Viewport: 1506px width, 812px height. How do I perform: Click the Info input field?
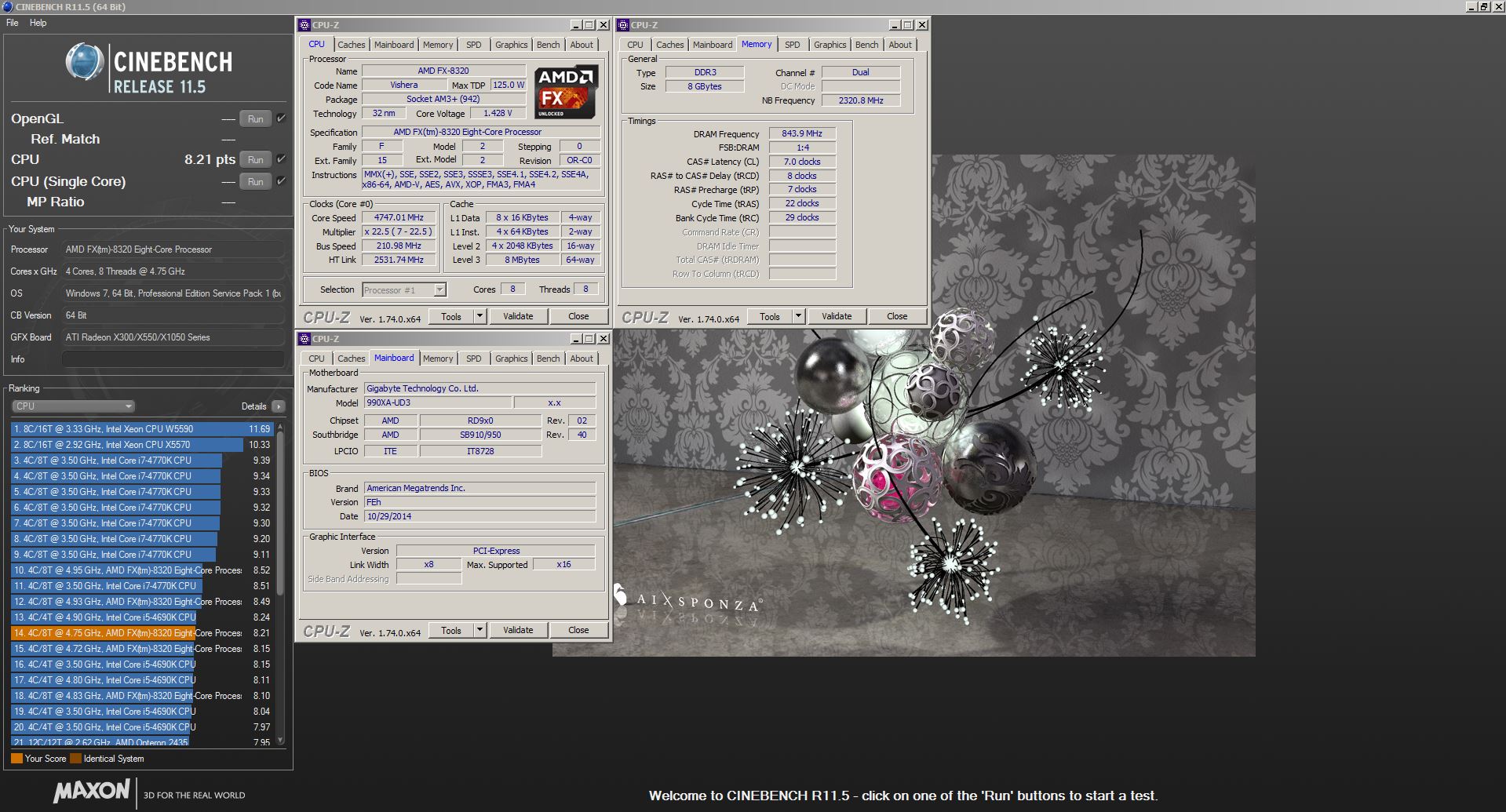click(173, 359)
